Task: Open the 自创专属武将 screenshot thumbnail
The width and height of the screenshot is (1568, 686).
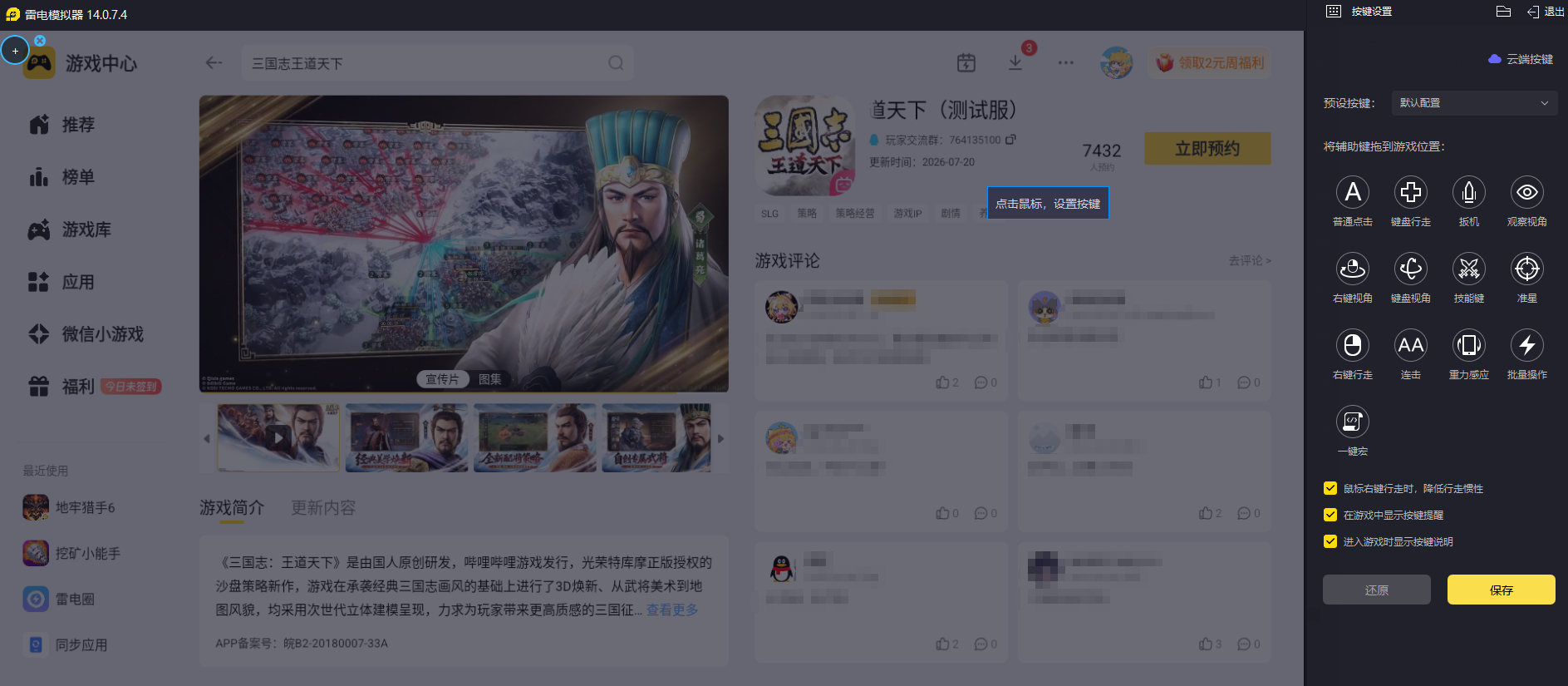Action: 656,438
